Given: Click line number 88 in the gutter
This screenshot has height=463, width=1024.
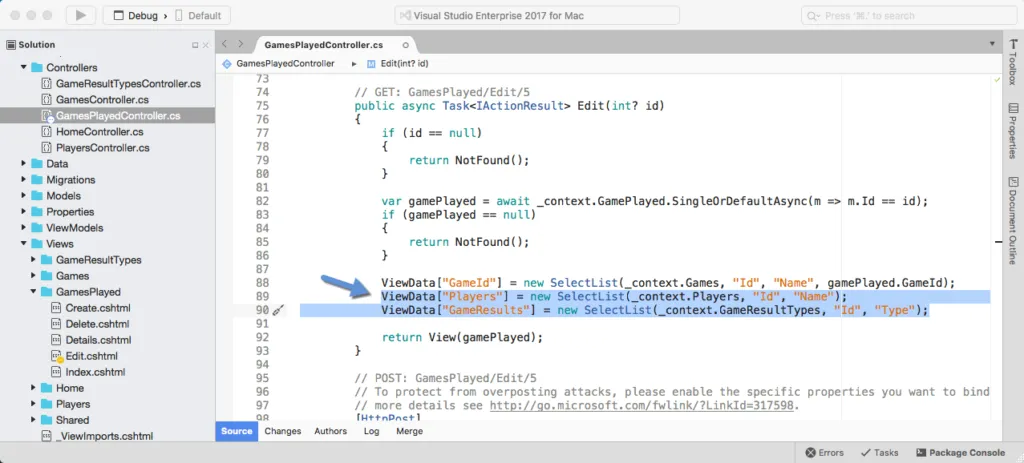Looking at the screenshot, I should pyautogui.click(x=262, y=283).
